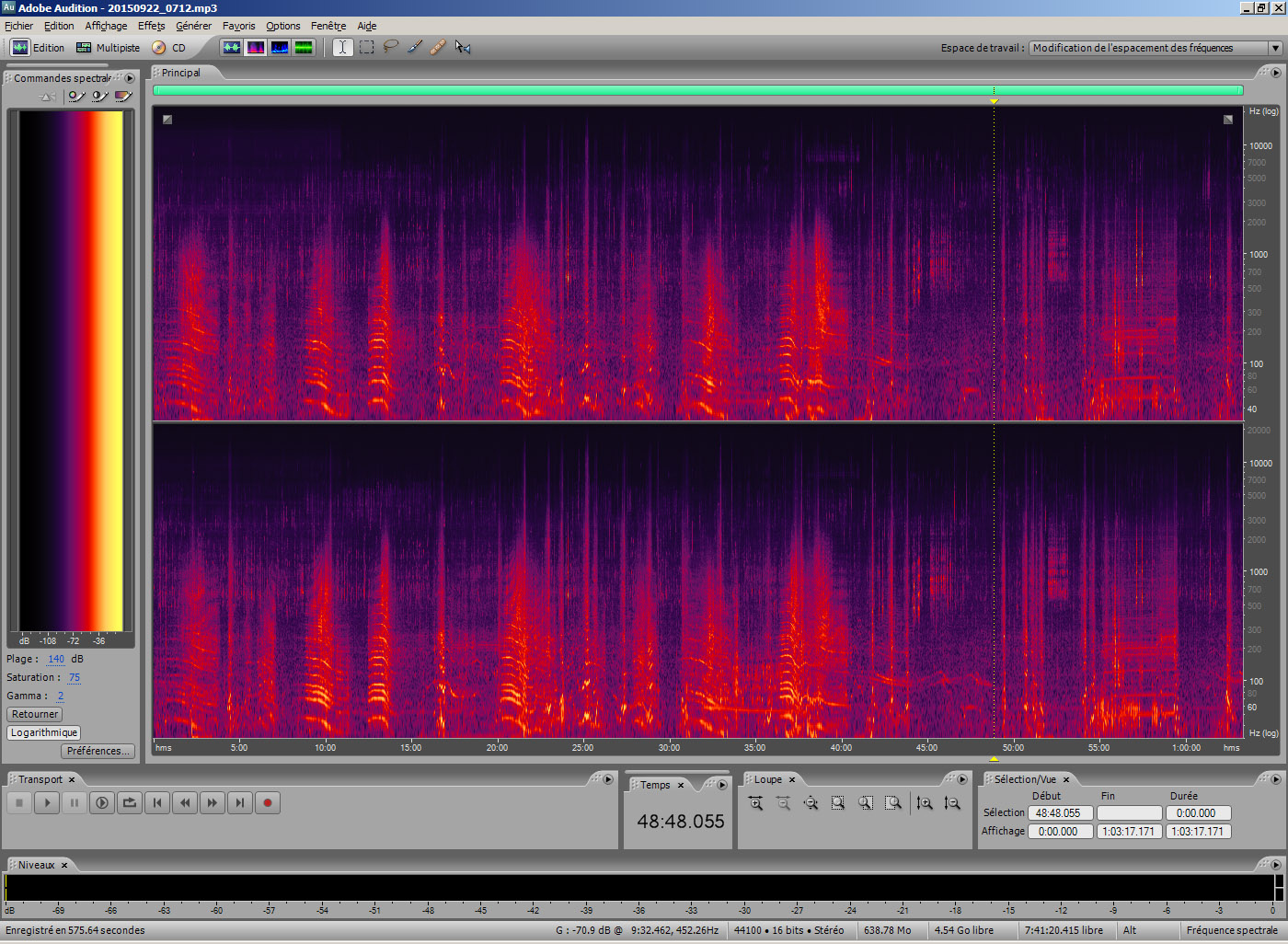Open the Effets menu
1288x944 pixels.
click(151, 26)
